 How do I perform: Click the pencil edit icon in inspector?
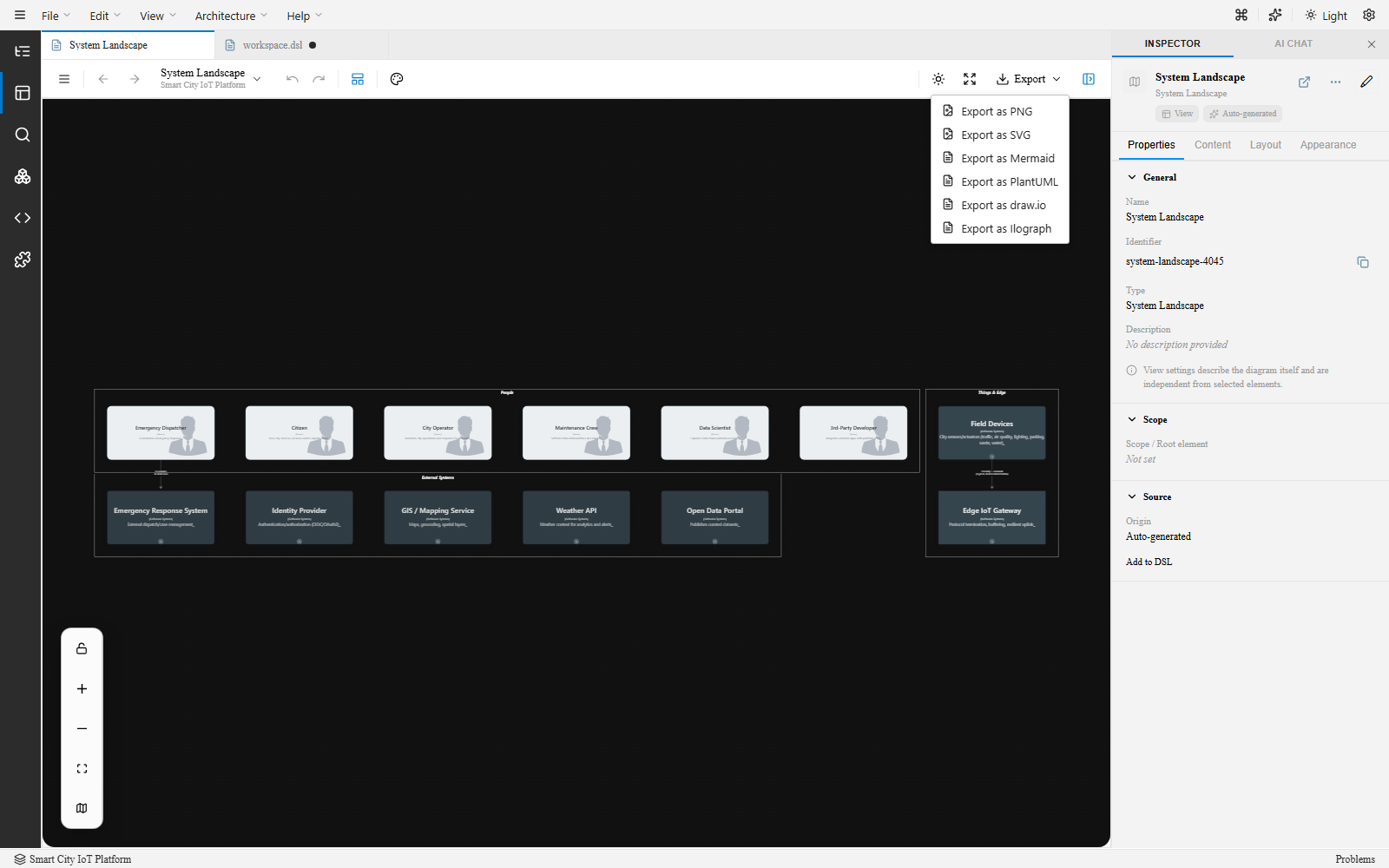pos(1366,82)
